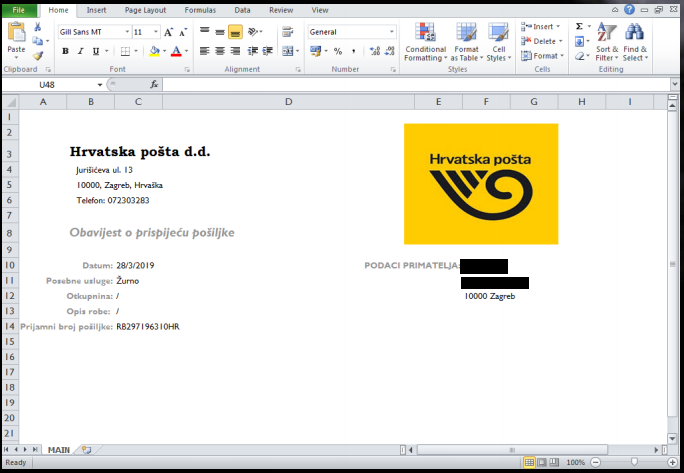Open Sort & Filter menu
Screen dimensions: 684x473
pos(607,42)
